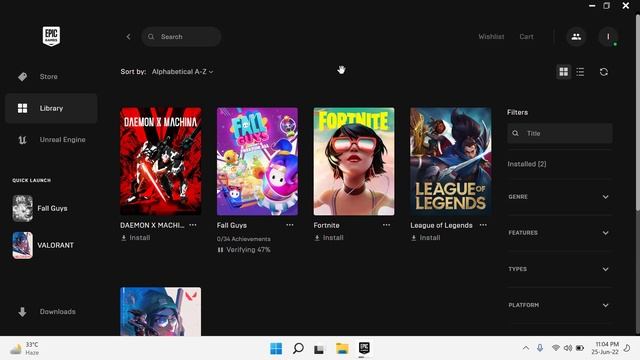Click Fall Guys 0/34 Achievements text
The width and height of the screenshot is (640, 360).
(x=244, y=239)
